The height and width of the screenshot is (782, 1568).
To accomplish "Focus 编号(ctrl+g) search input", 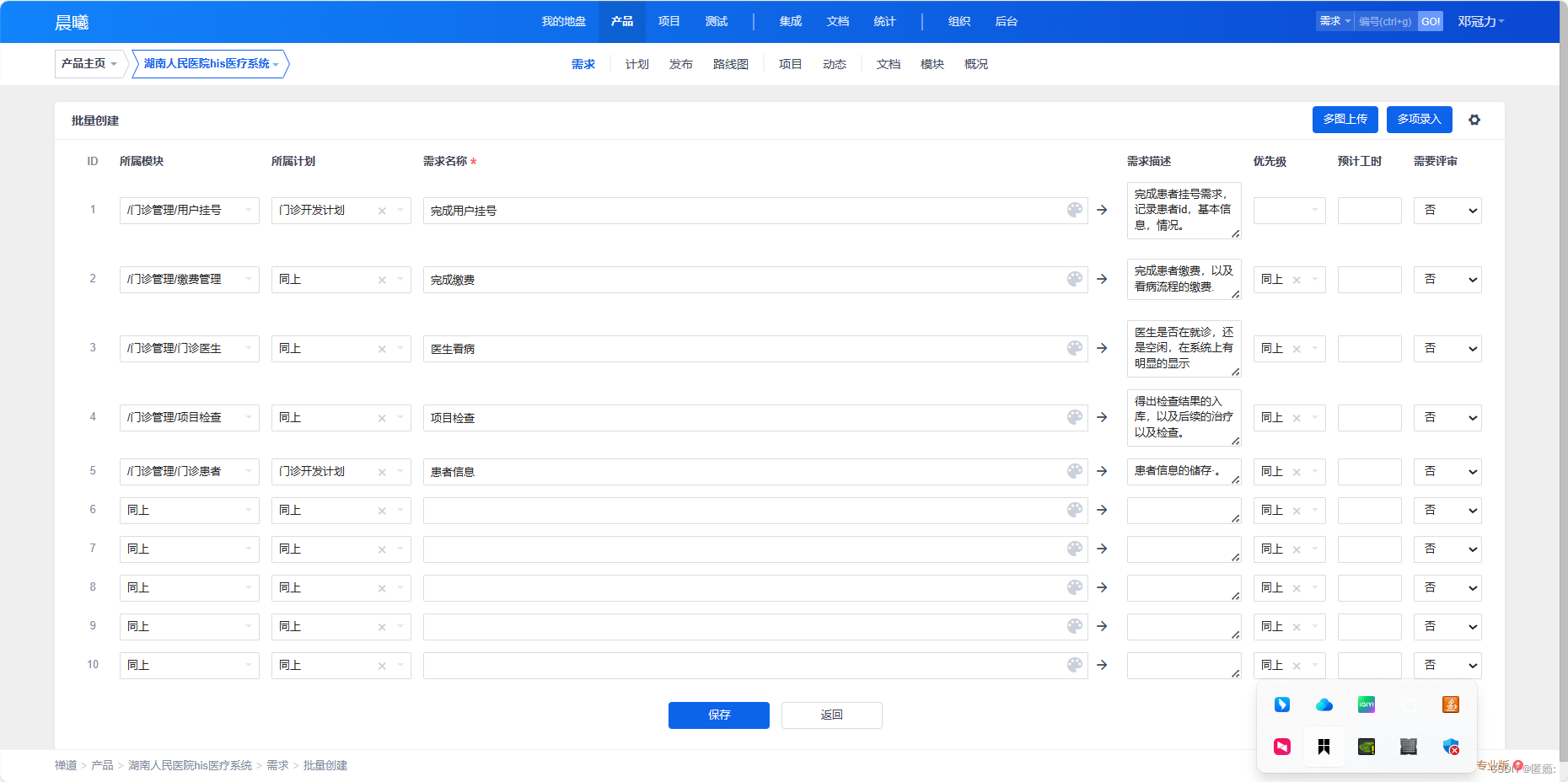I will tap(1386, 21).
